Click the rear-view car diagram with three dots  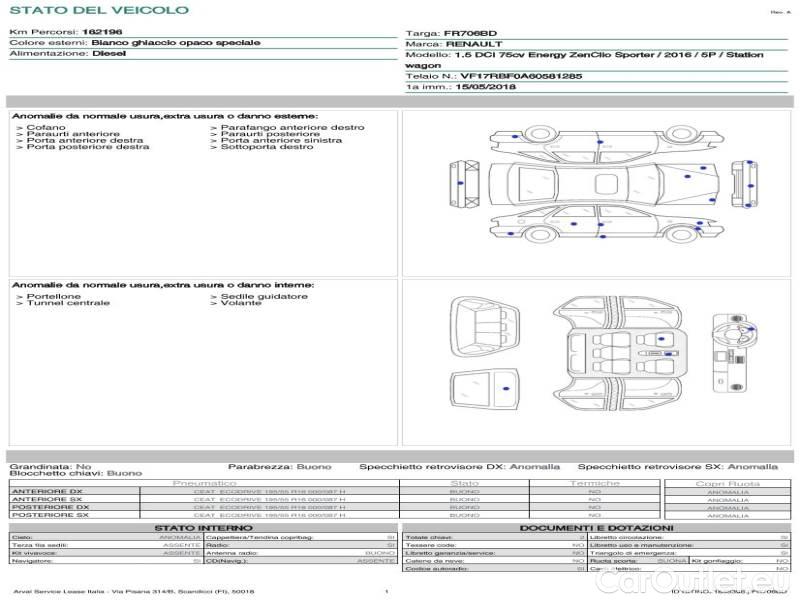coord(744,184)
